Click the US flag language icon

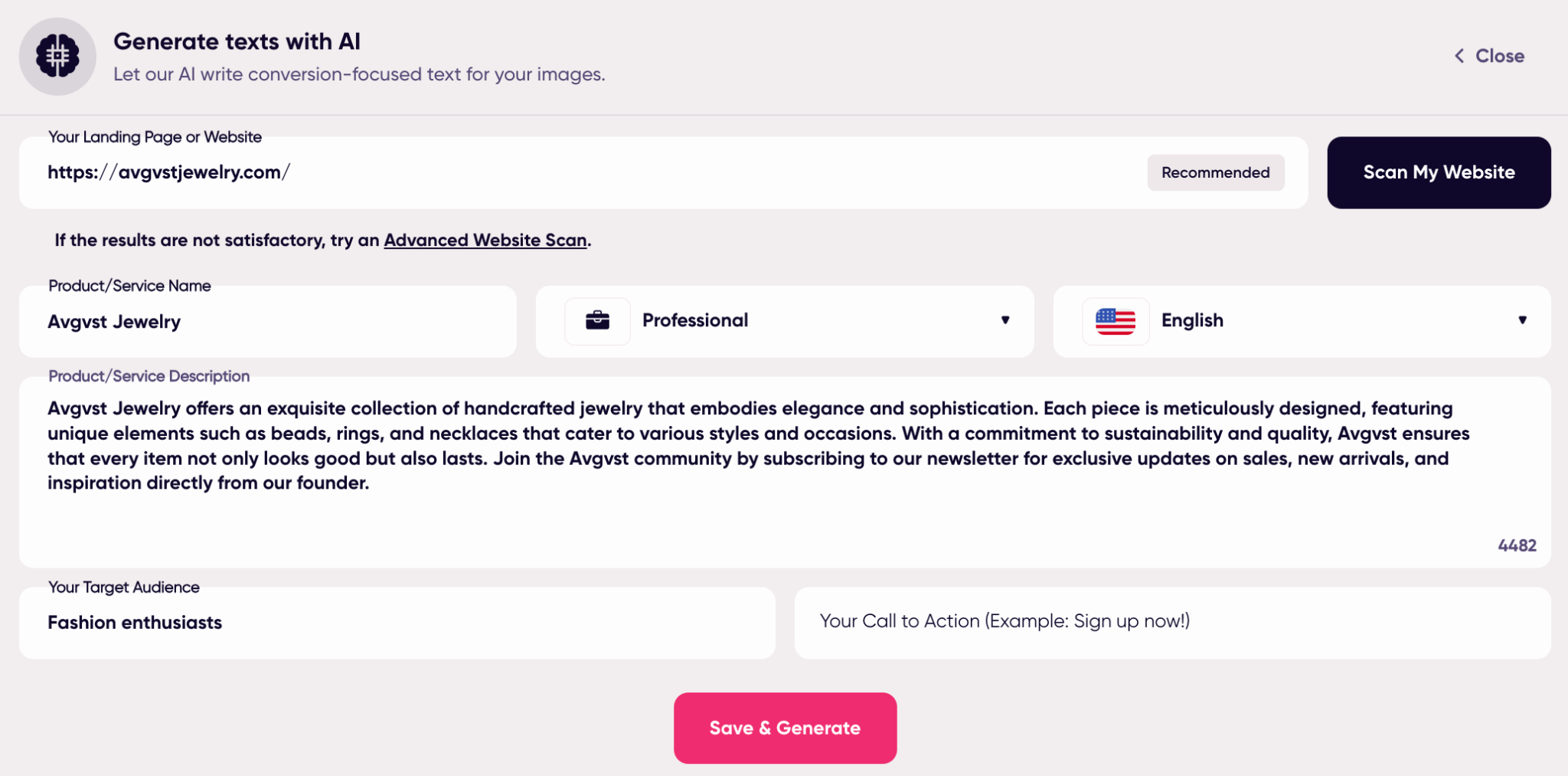(1116, 321)
